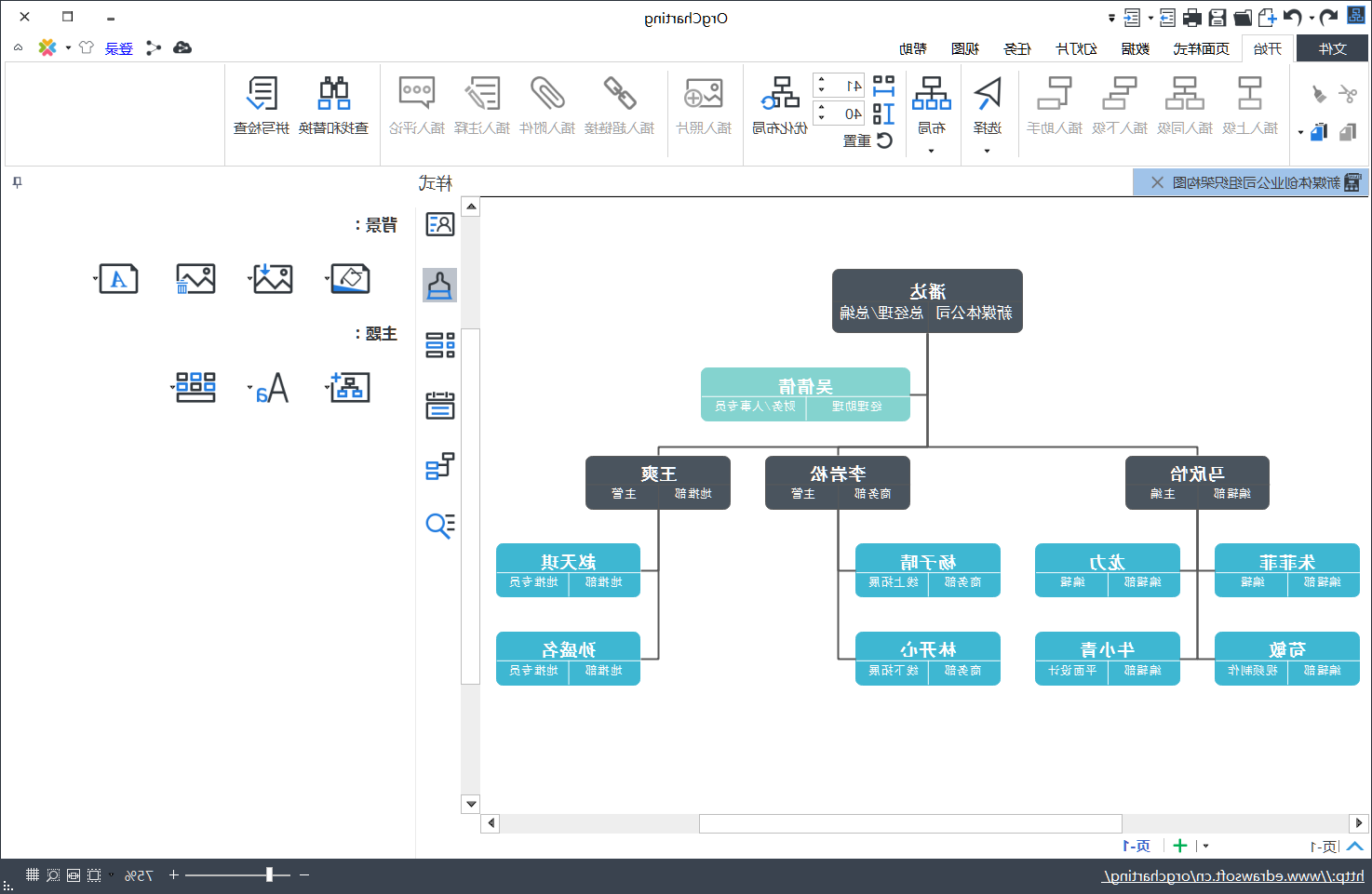Click the Login (登录) link

pos(119,48)
